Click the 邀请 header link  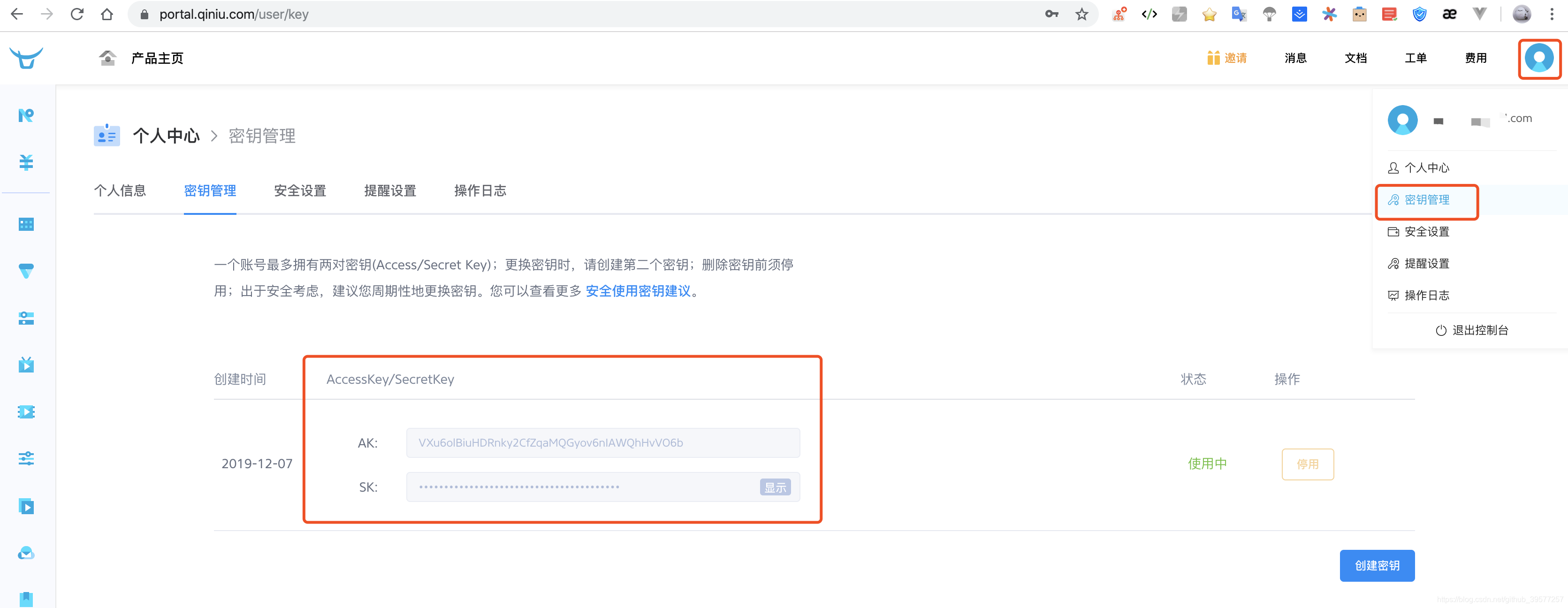1236,58
